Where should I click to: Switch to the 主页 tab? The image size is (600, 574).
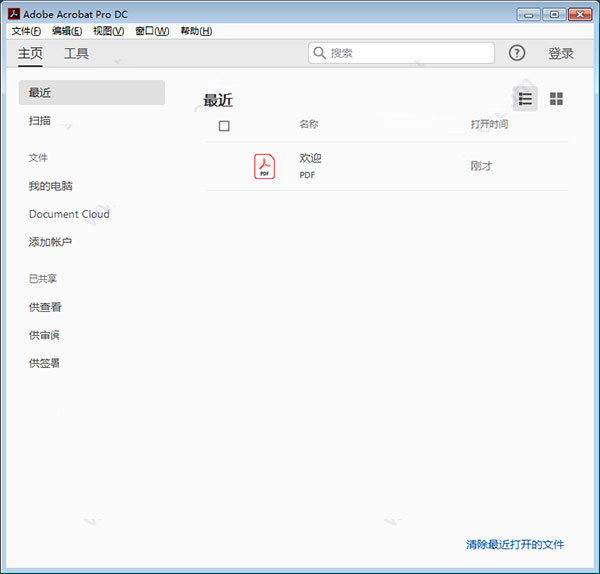point(30,53)
